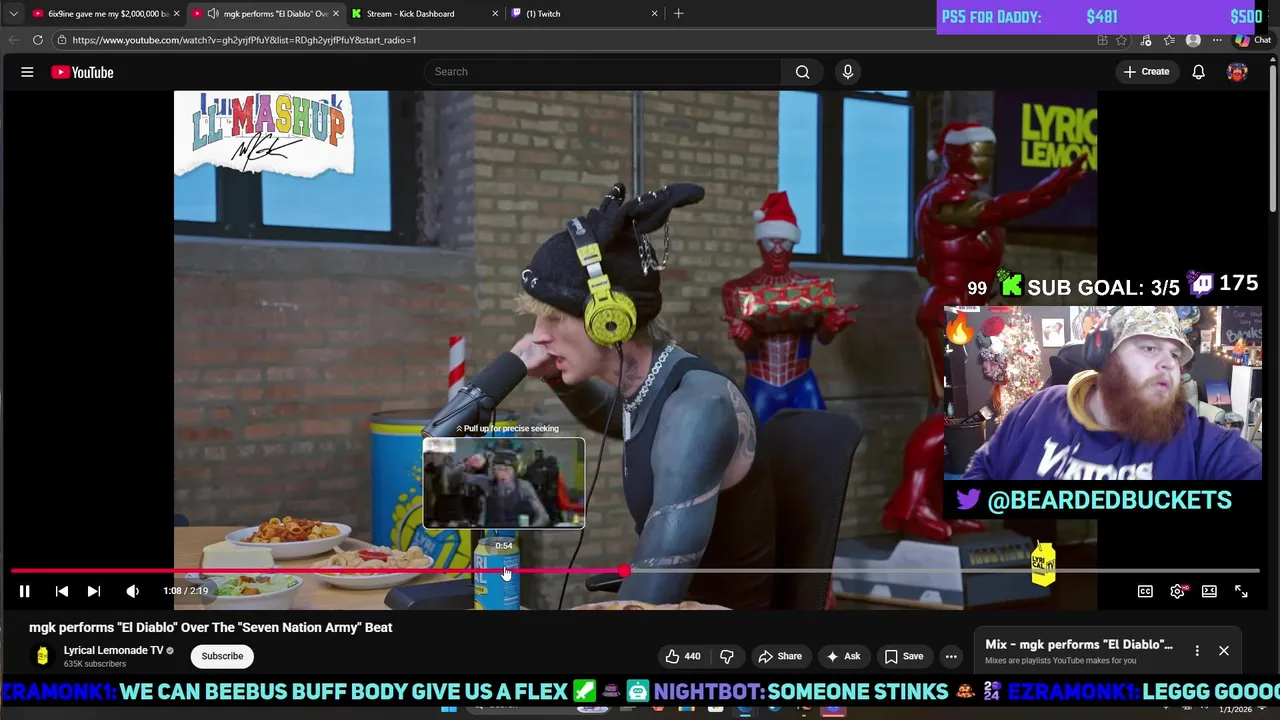Open the tab actions dropdown
Viewport: 1280px width, 720px height.
pos(13,14)
